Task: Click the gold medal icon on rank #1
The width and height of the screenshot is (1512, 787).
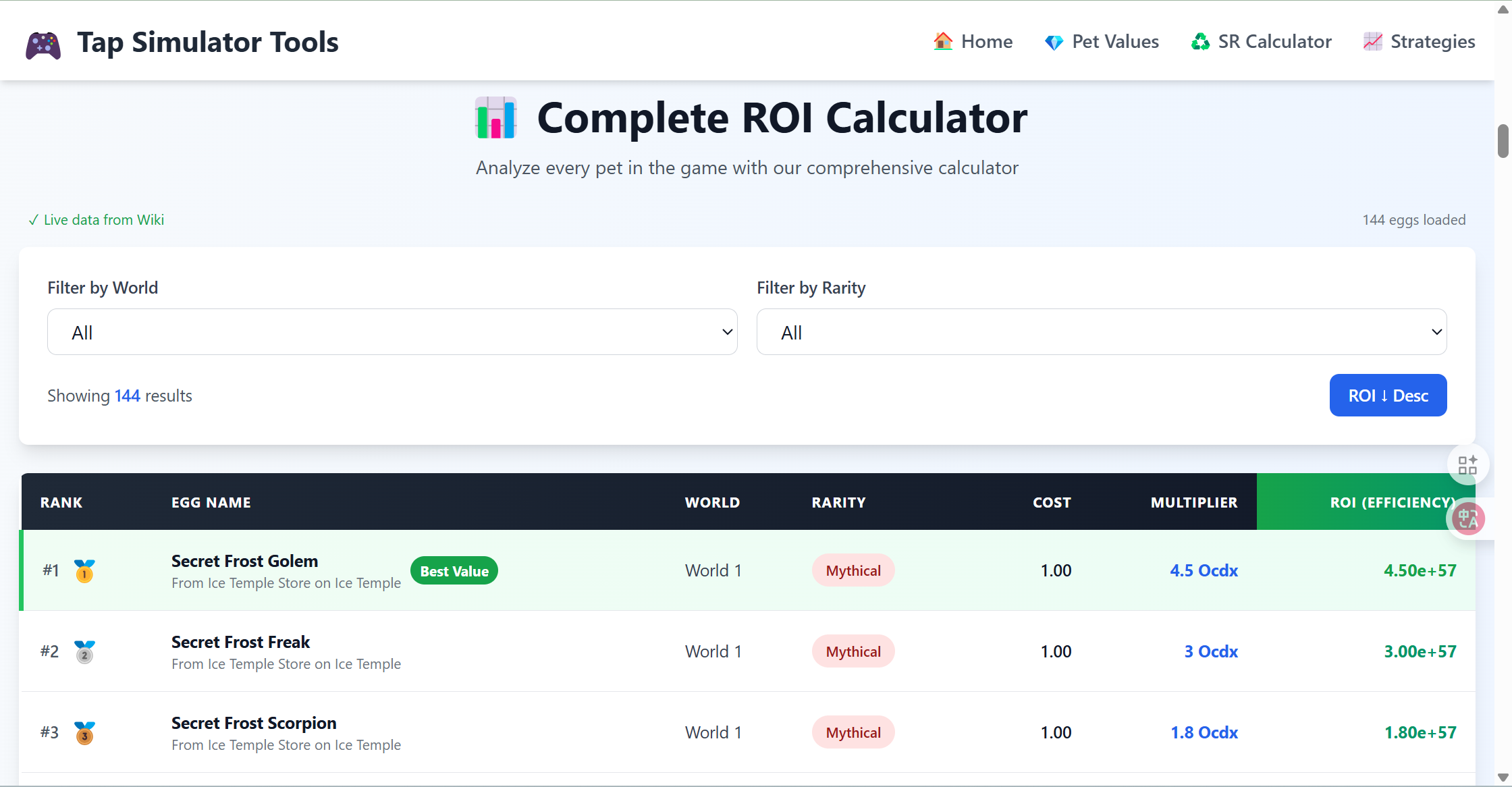Action: [84, 570]
